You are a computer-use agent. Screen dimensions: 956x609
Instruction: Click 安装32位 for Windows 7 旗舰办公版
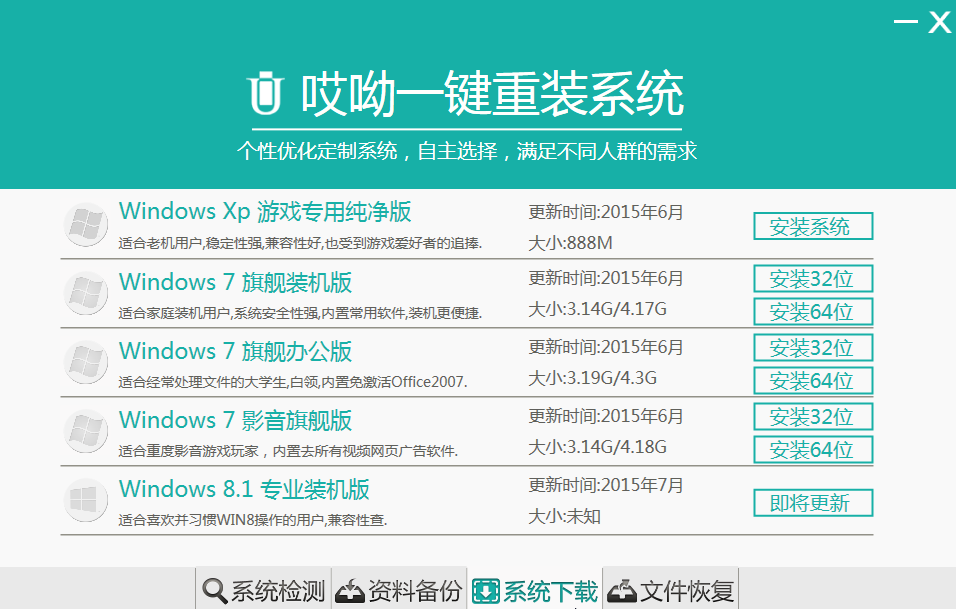click(812, 347)
